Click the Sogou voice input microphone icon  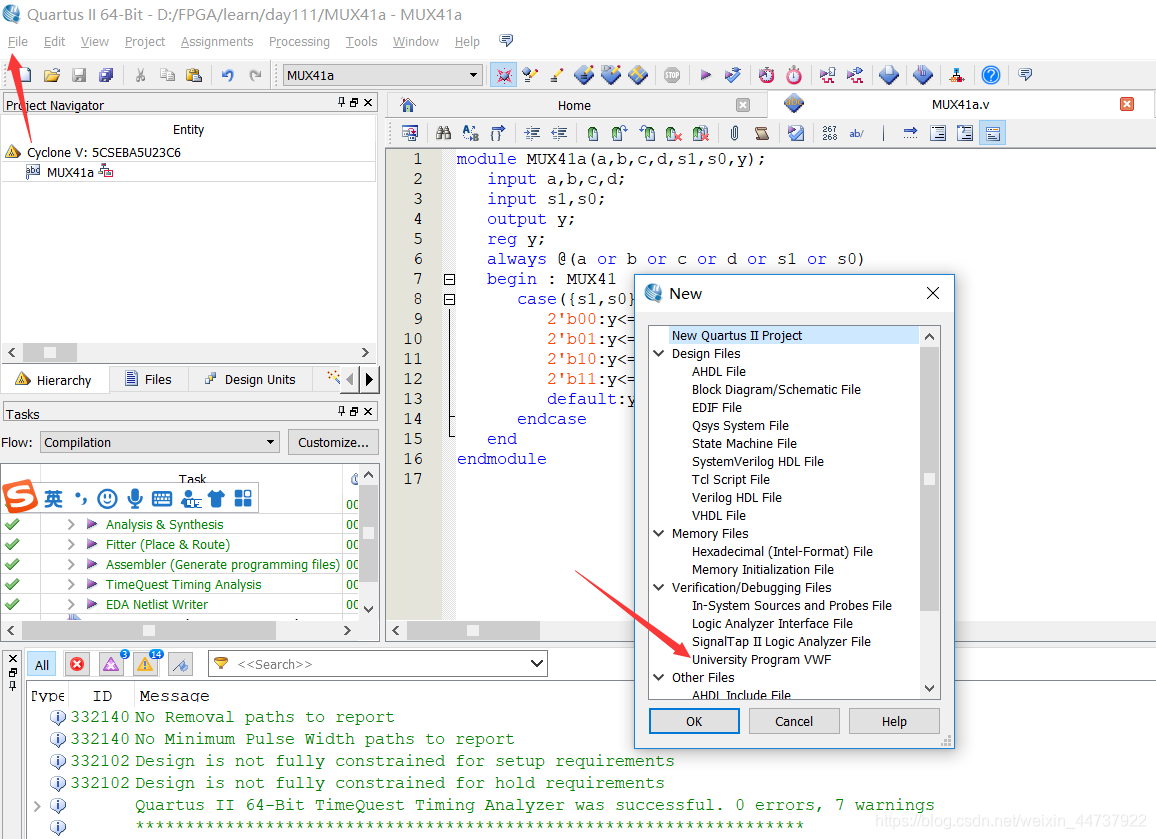135,498
